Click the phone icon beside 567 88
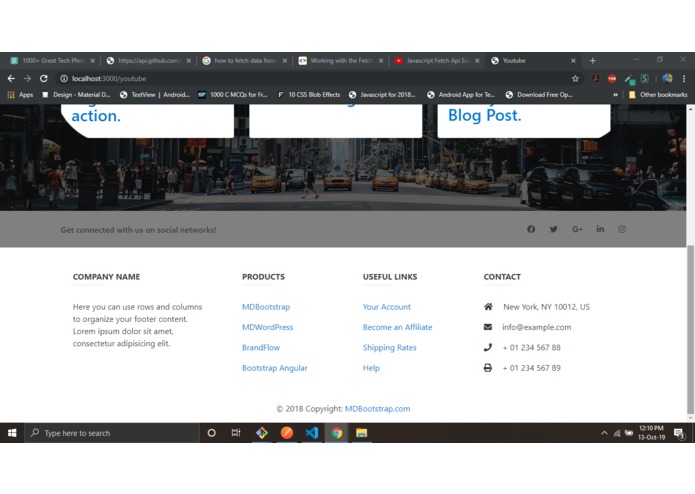The height and width of the screenshot is (494, 695). (488, 347)
